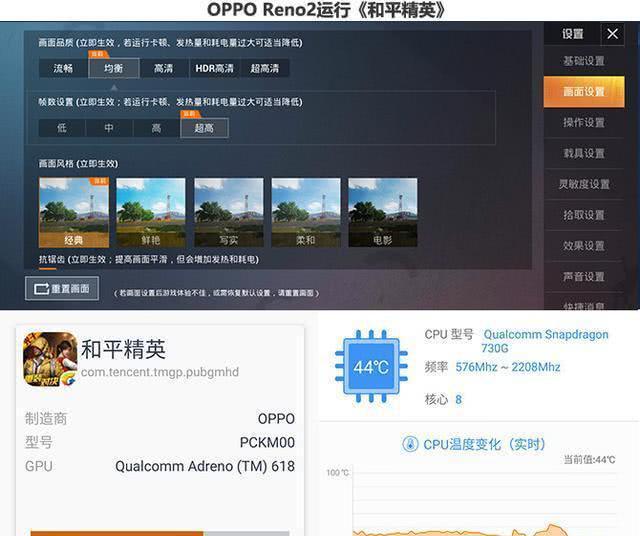Click the GPU value Qualcomm Adreno (TM) 618
The height and width of the screenshot is (536, 640).
pyautogui.click(x=205, y=466)
